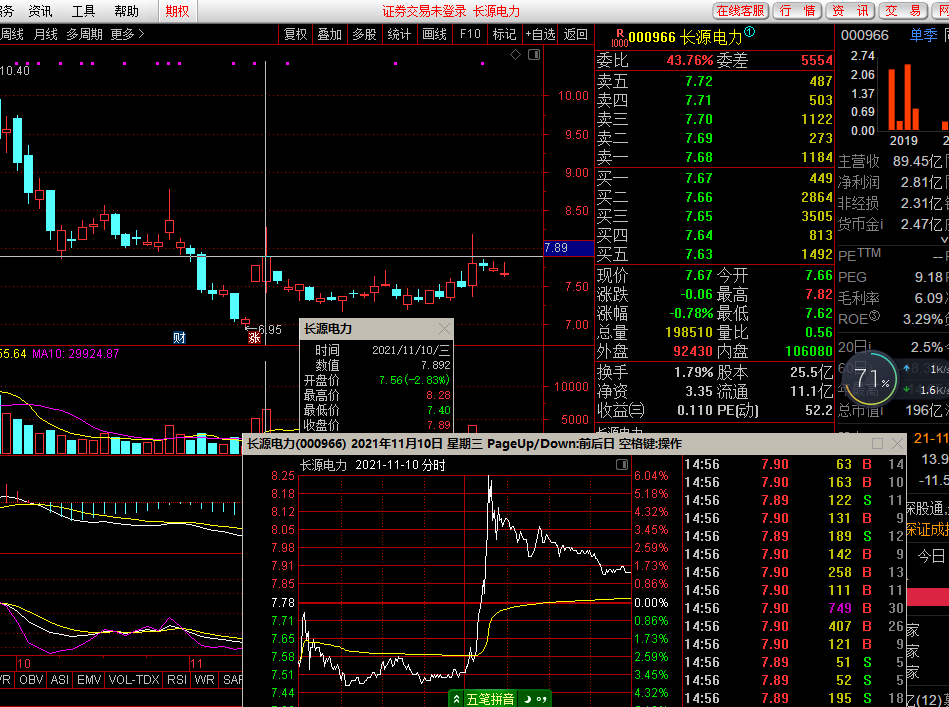Close the intraday 分时 popup window

898,444
